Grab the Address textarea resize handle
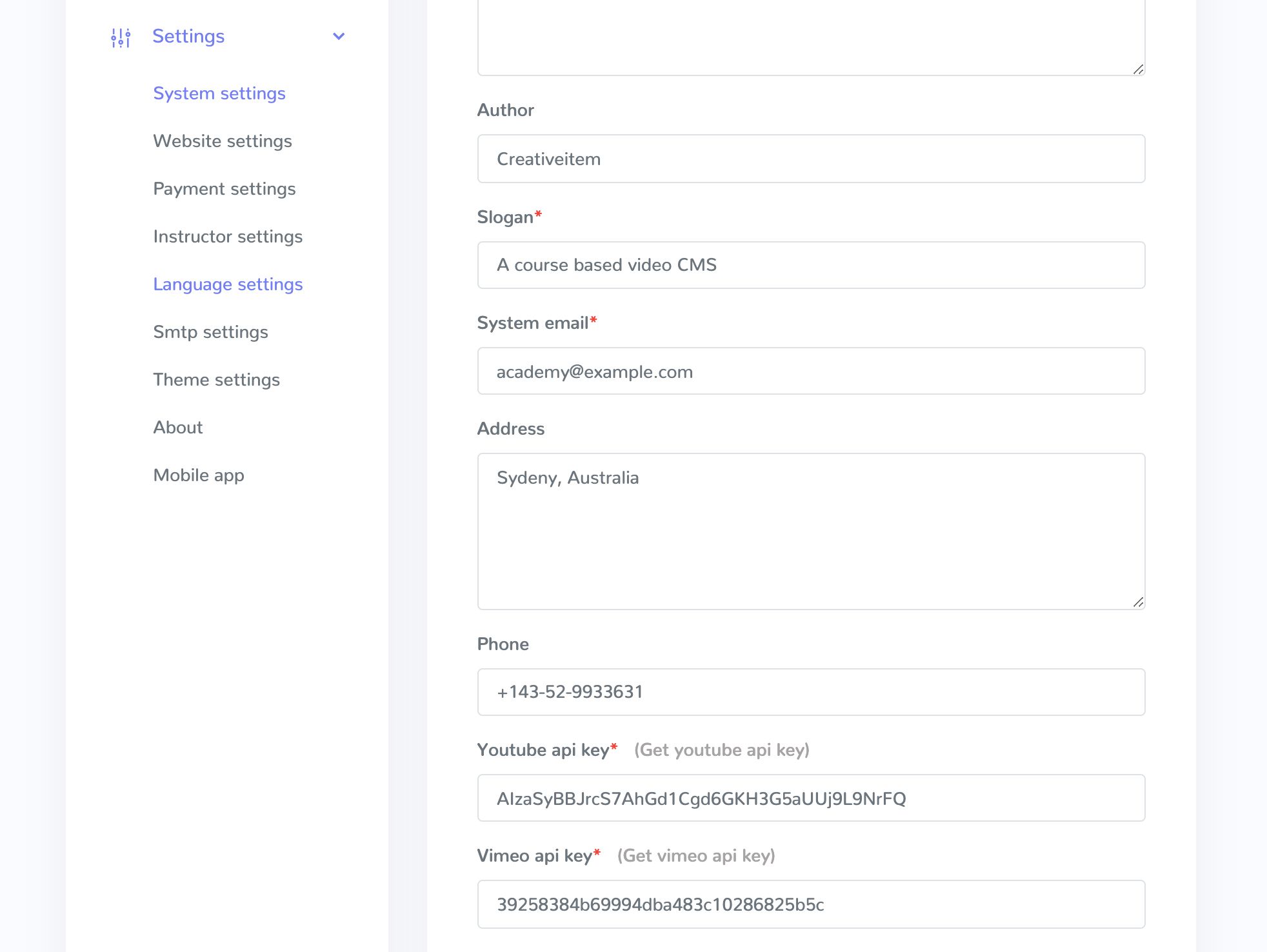The image size is (1267, 952). click(x=1138, y=602)
